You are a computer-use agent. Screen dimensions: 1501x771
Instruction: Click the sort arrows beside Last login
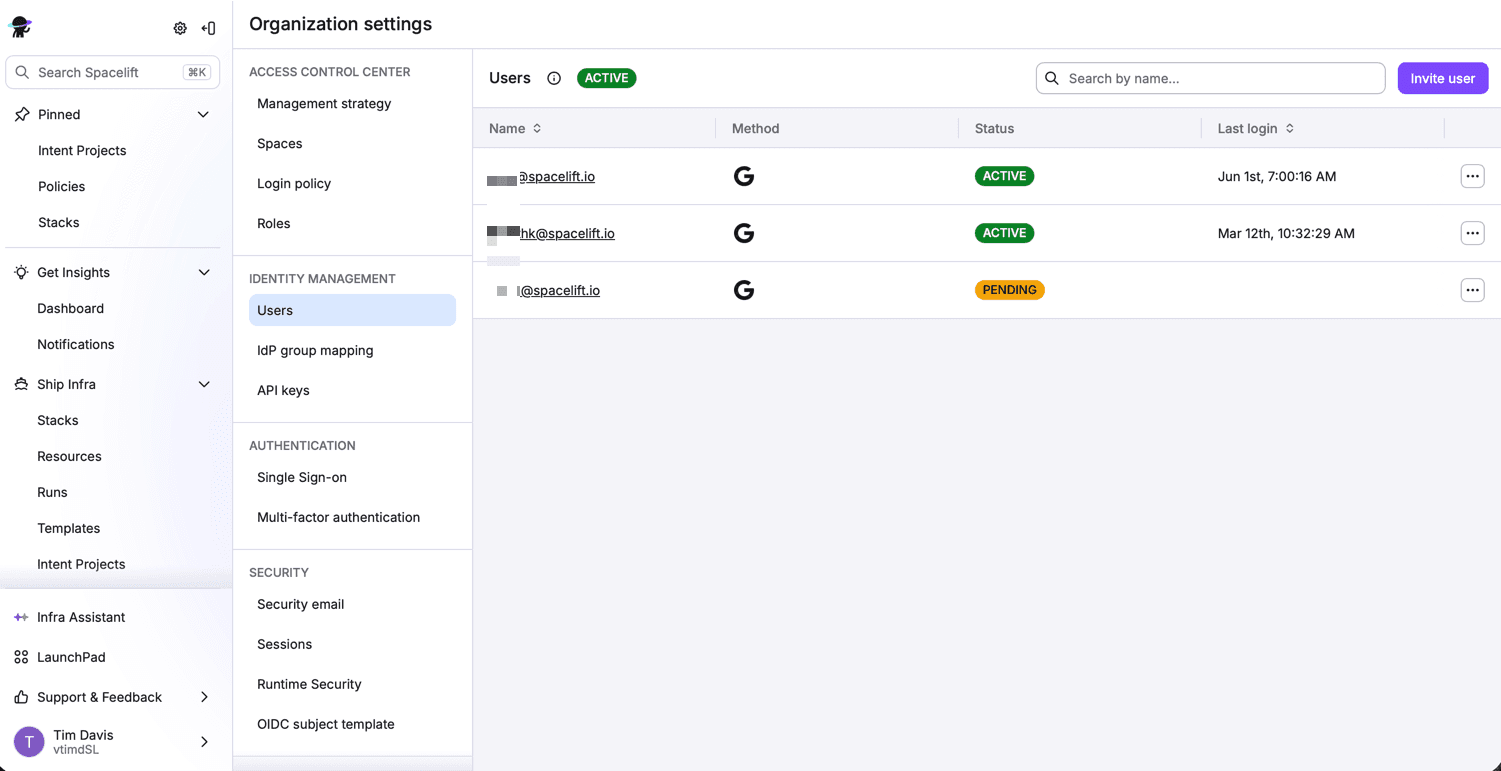click(1290, 128)
